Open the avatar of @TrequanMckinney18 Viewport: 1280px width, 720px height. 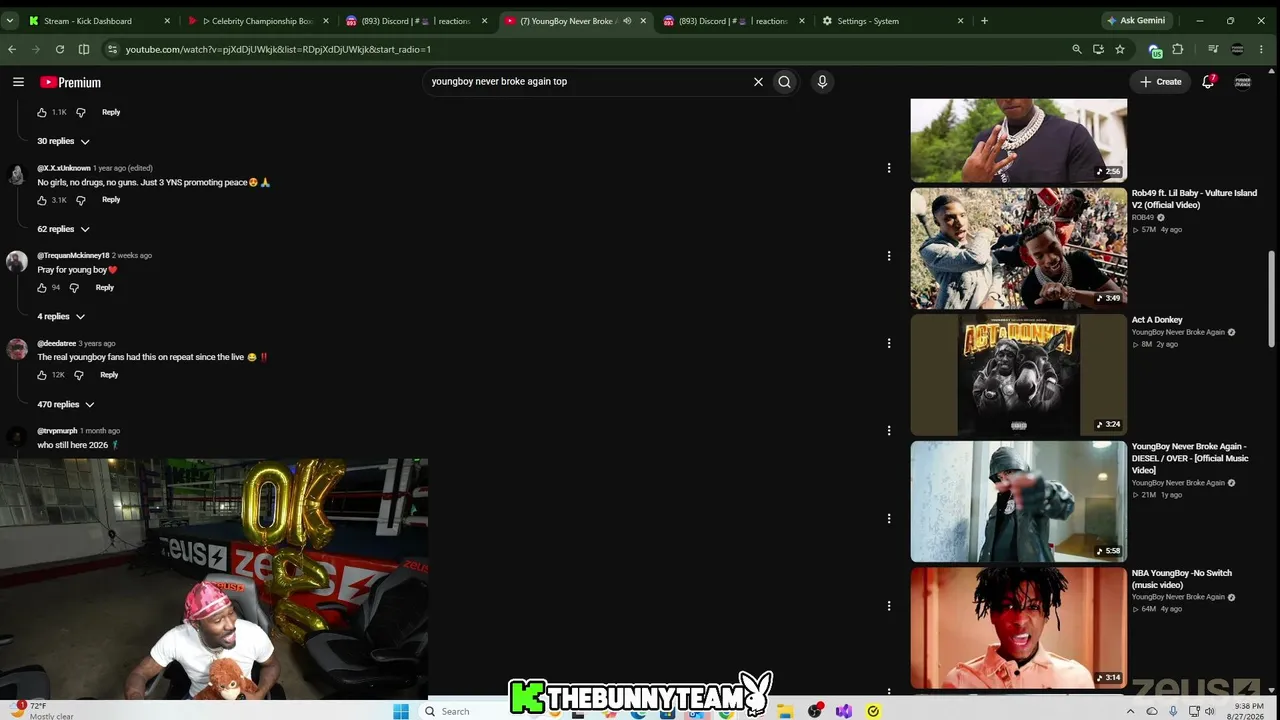coord(16,262)
